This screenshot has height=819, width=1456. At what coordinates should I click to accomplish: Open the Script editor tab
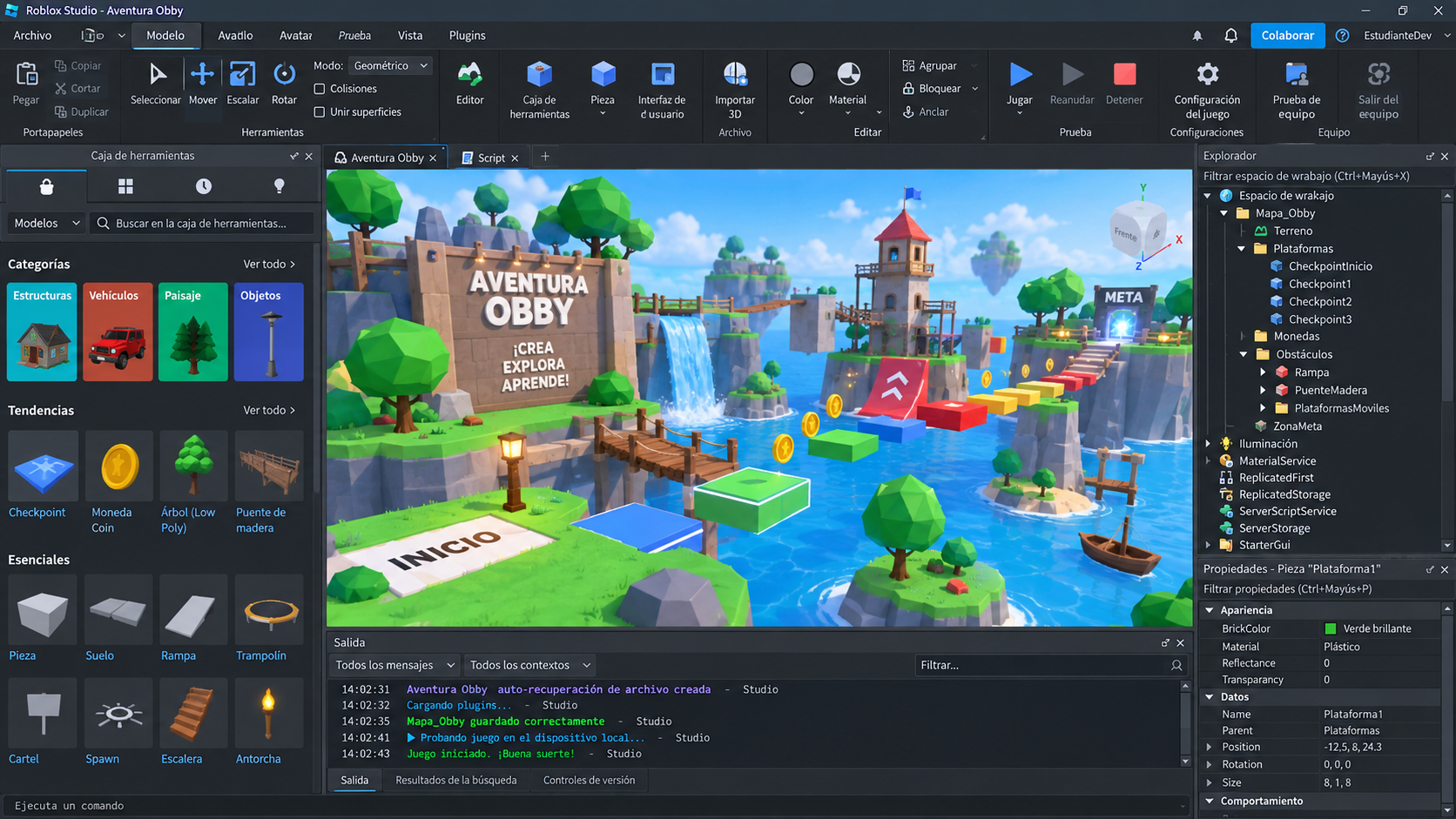click(491, 158)
